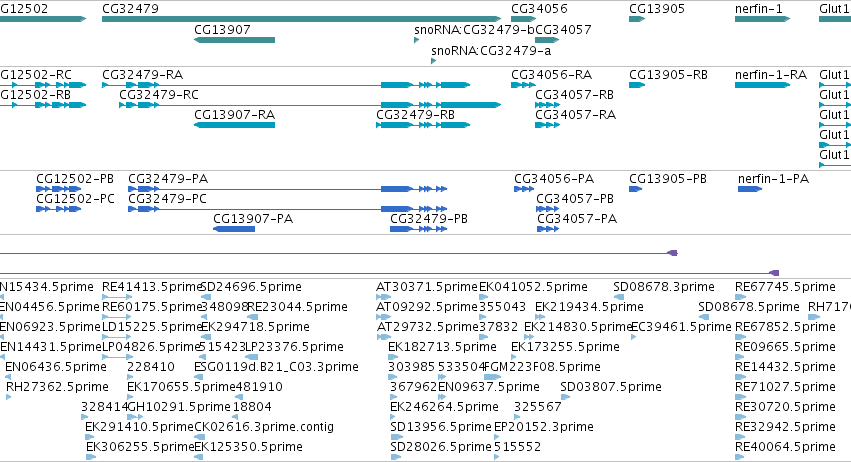851x462 pixels.
Task: Click EST EK041052.5prime
Action: (x=534, y=287)
